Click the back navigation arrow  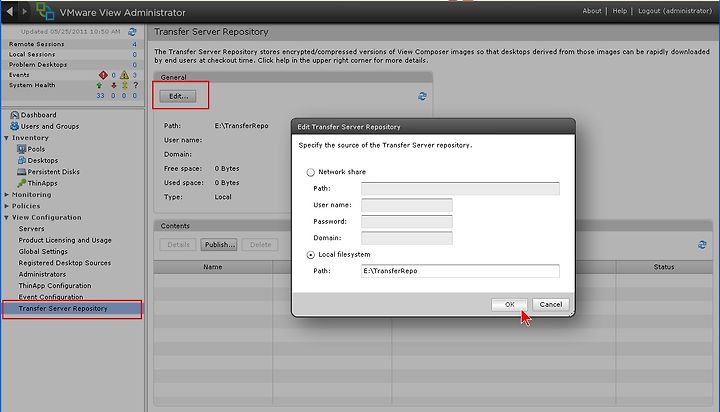[10, 11]
